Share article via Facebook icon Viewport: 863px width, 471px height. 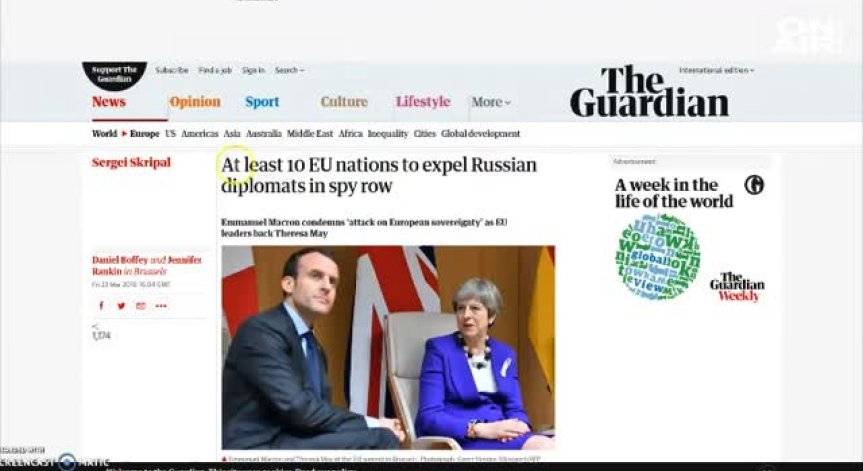[101, 306]
